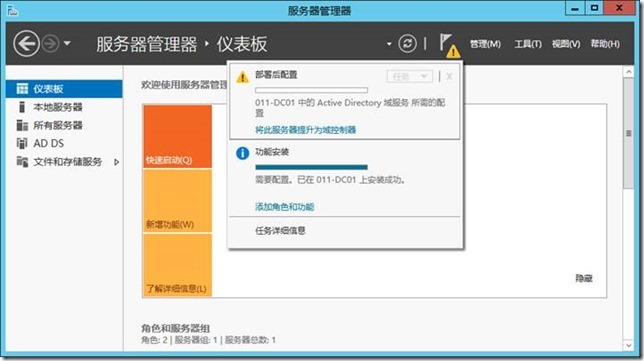Click the Server Manager title bar icon
The image size is (644, 361).
pyautogui.click(x=12, y=10)
